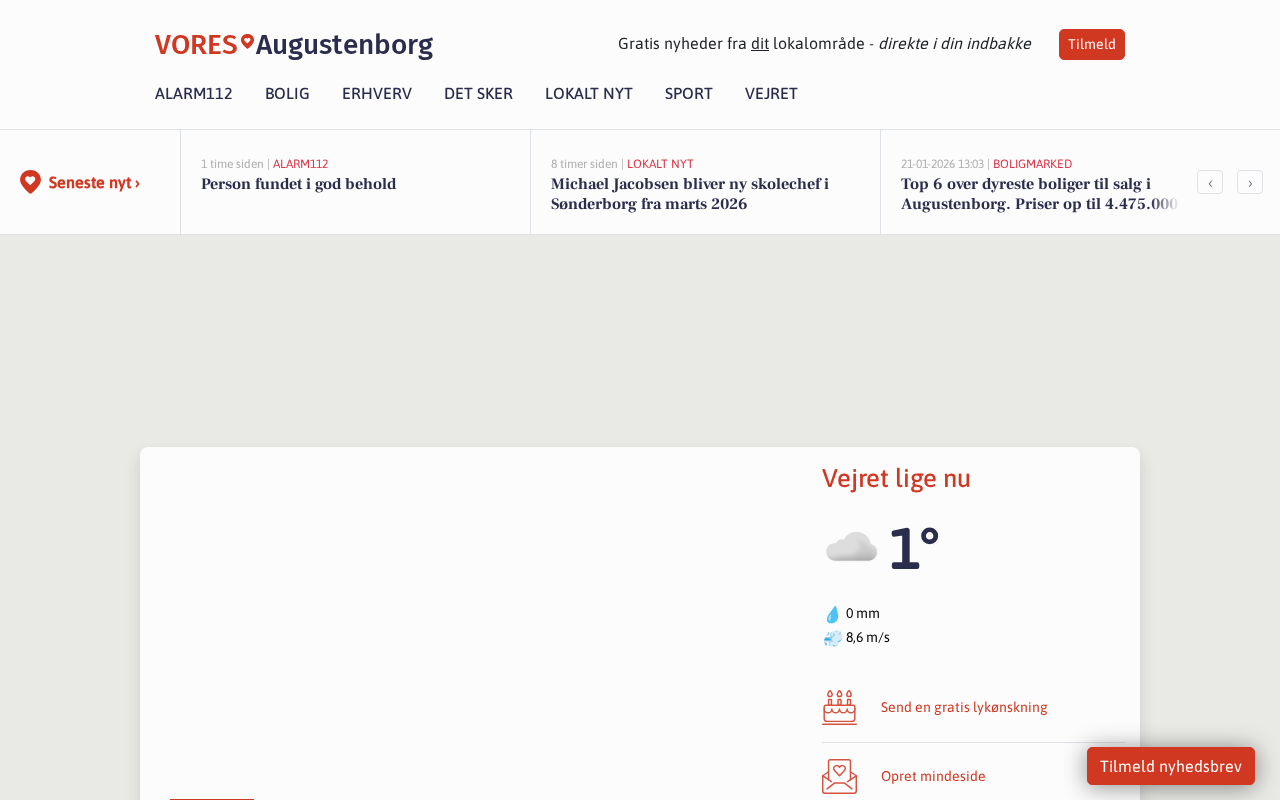Open Michael Jacobsen skolechef article
1280x800 pixels.
[690, 194]
